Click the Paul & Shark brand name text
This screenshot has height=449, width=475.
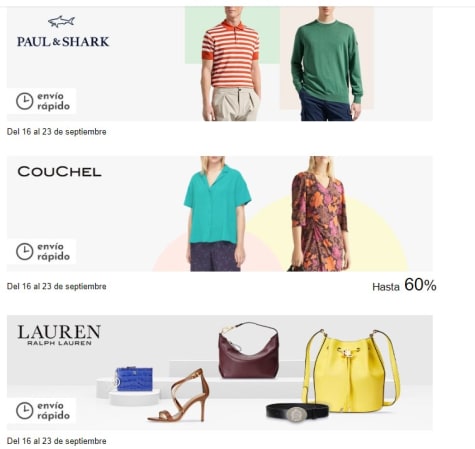tap(63, 42)
